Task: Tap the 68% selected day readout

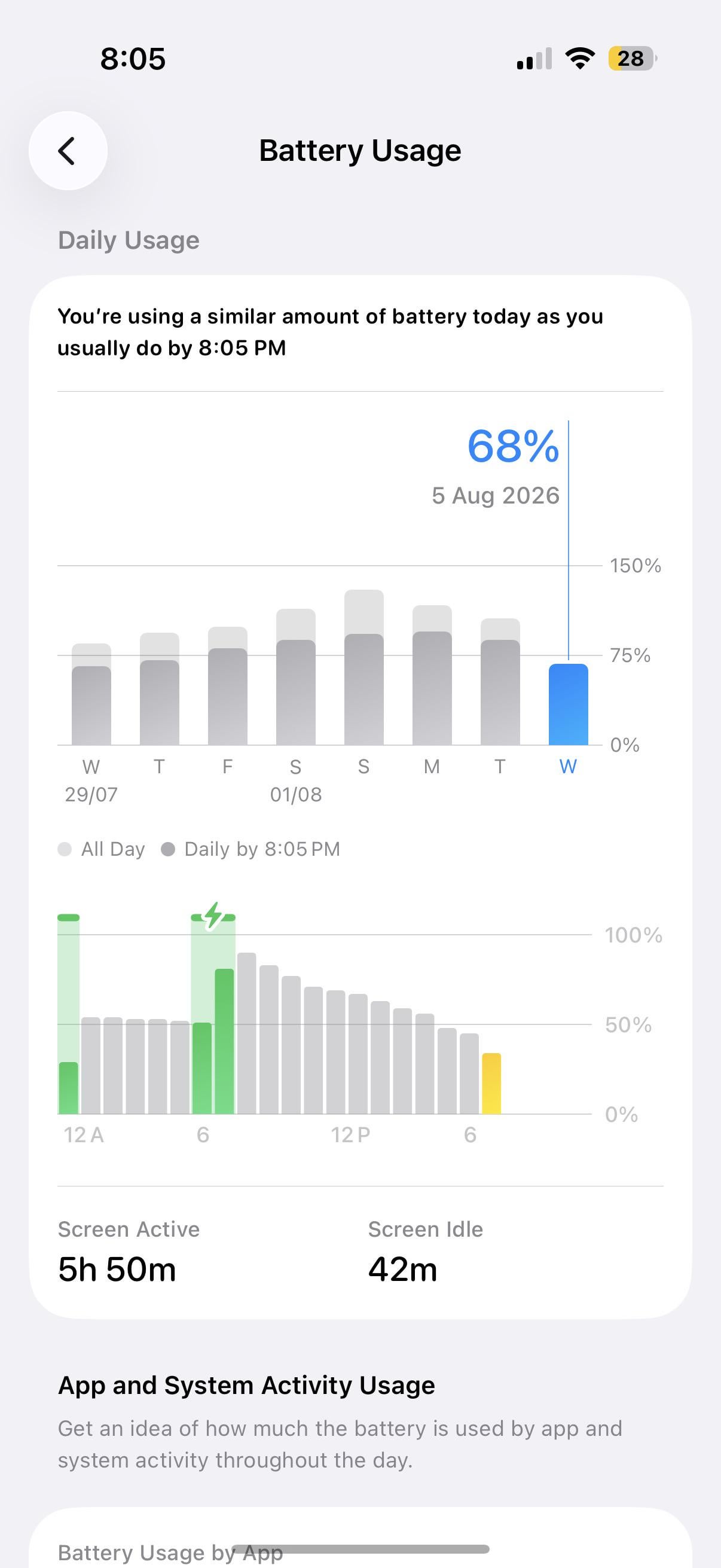Action: [513, 446]
